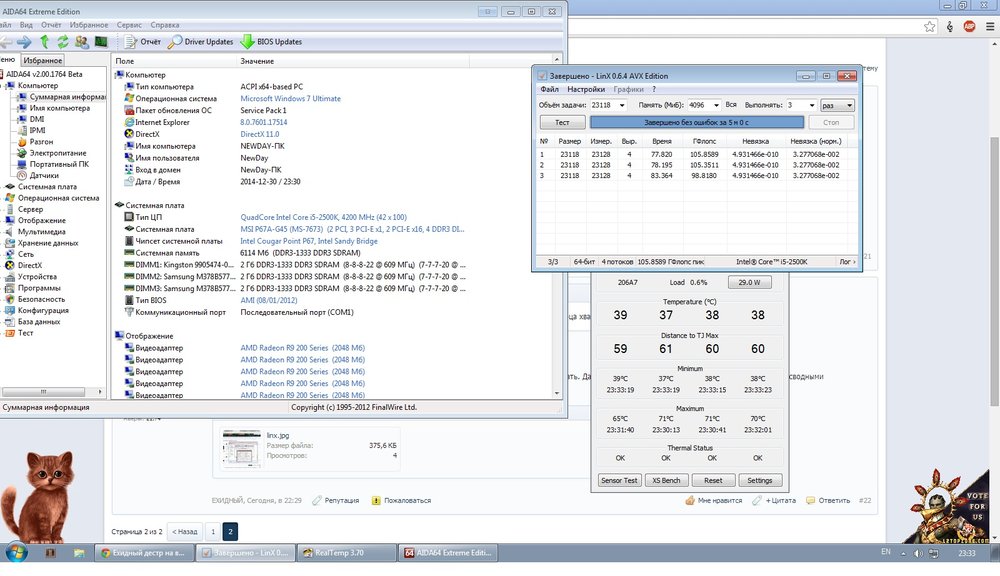Click the Microsoft Windows 7 Ultimate link
The height and width of the screenshot is (576, 1000).
290,99
